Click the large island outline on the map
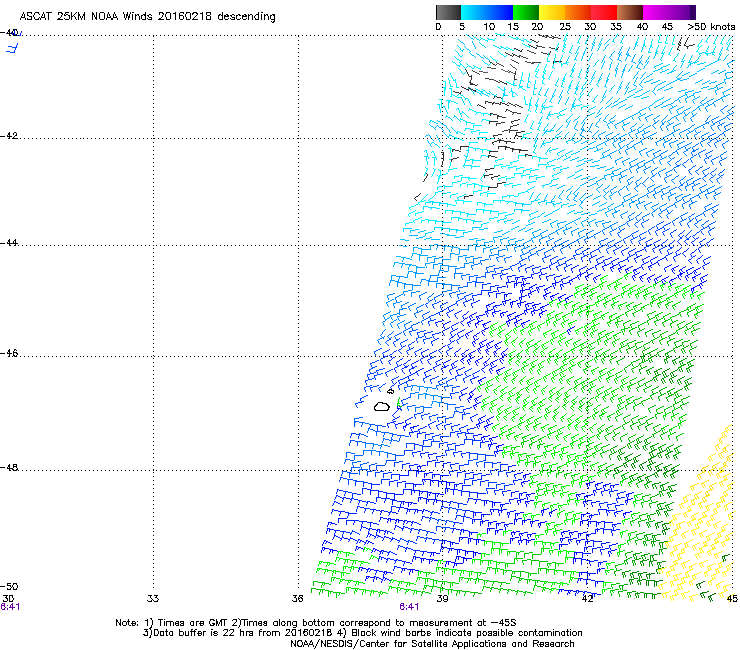This screenshot has width=740, height=650. pos(382,406)
